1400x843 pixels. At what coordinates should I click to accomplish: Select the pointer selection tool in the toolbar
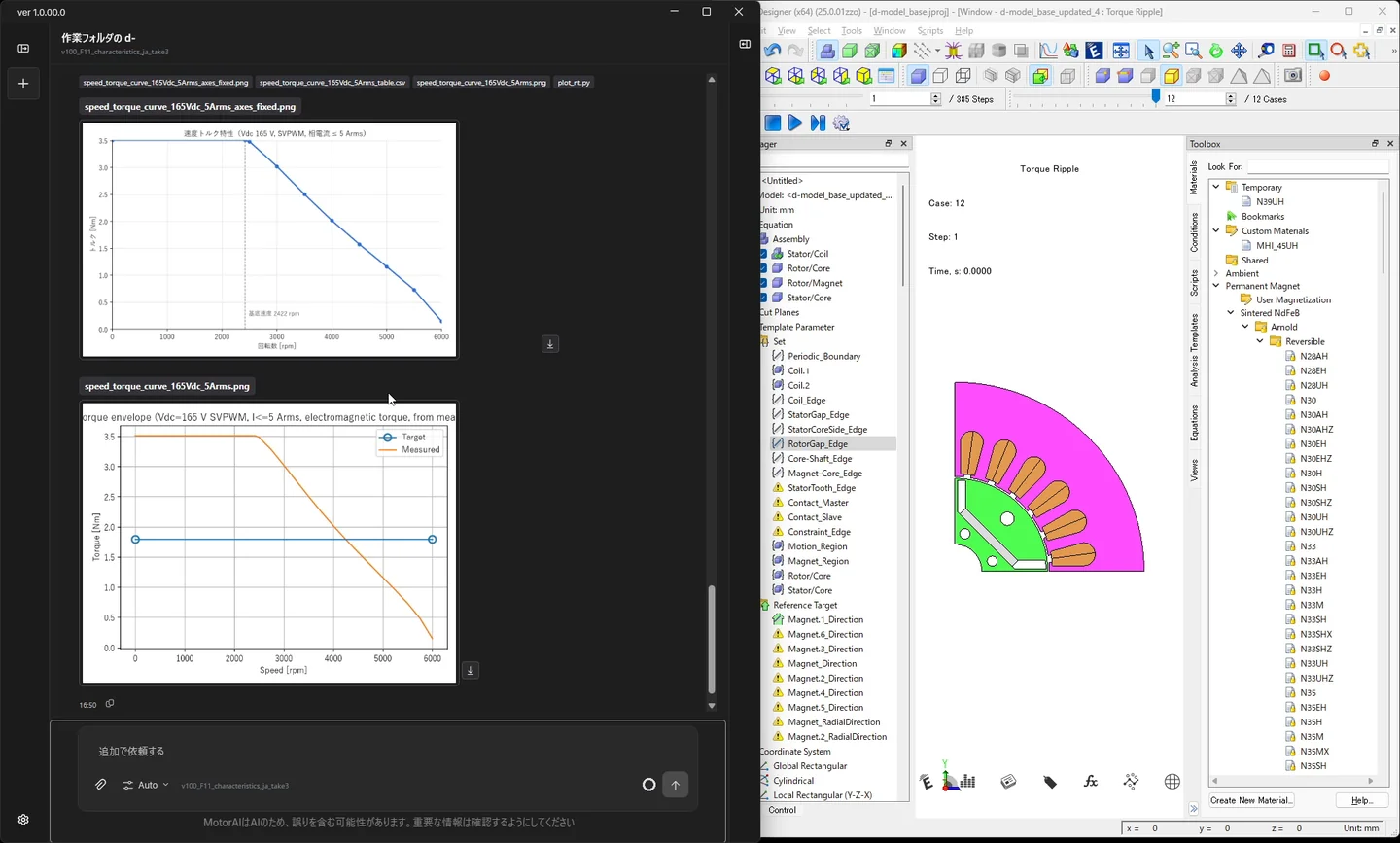pos(1148,51)
